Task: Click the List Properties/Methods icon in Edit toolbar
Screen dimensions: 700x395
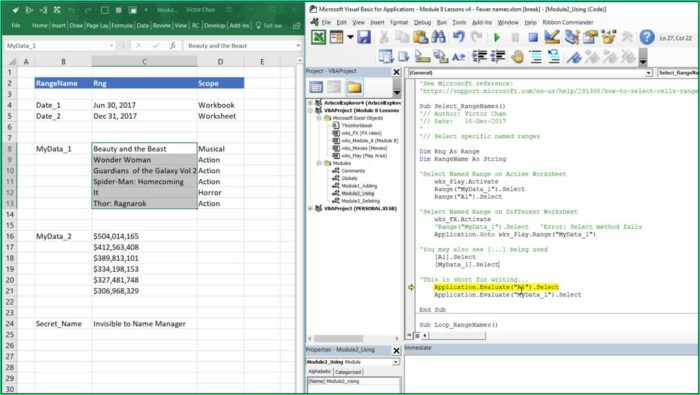Action: pos(386,57)
